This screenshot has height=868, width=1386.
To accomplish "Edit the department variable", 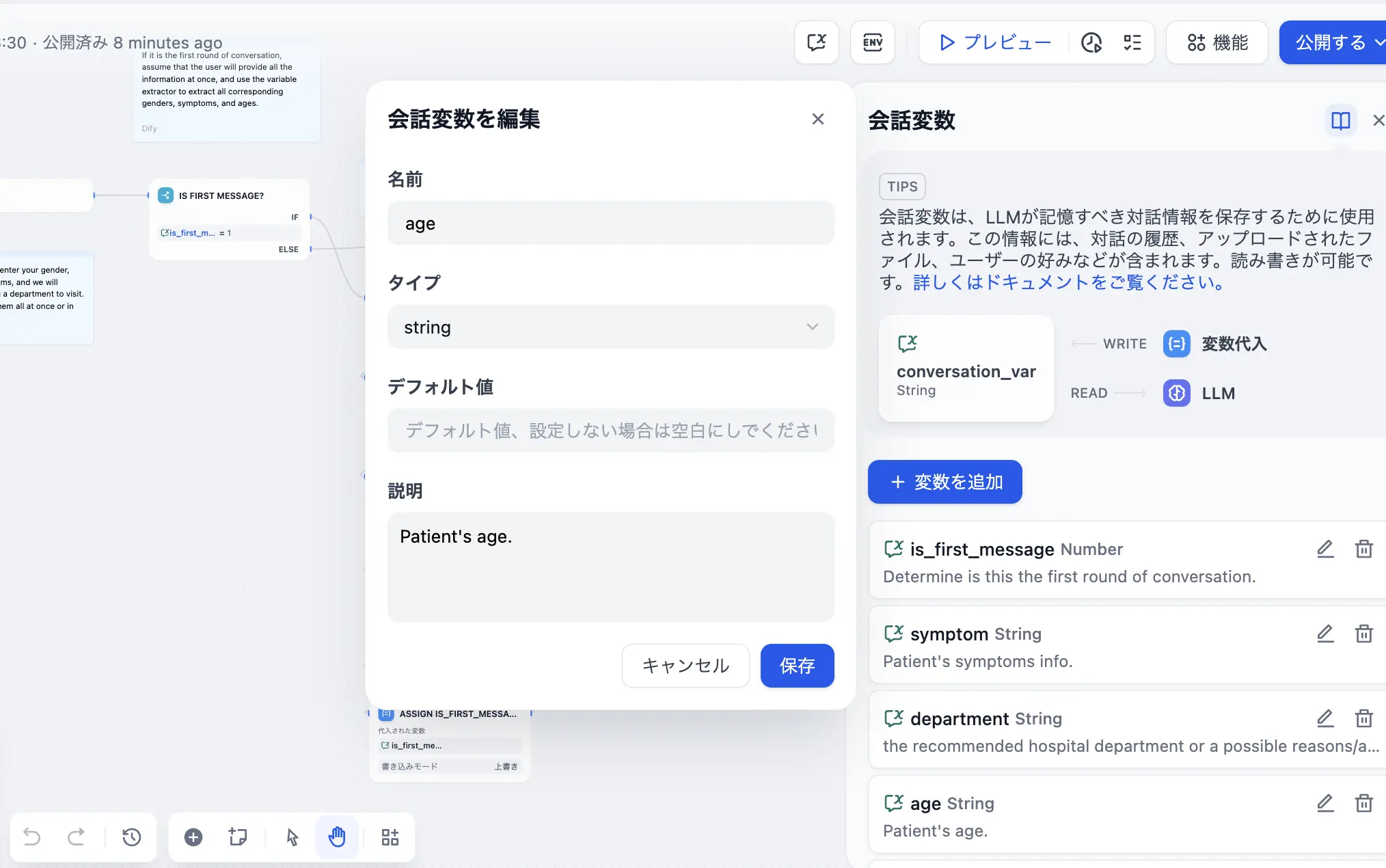I will pyautogui.click(x=1325, y=718).
